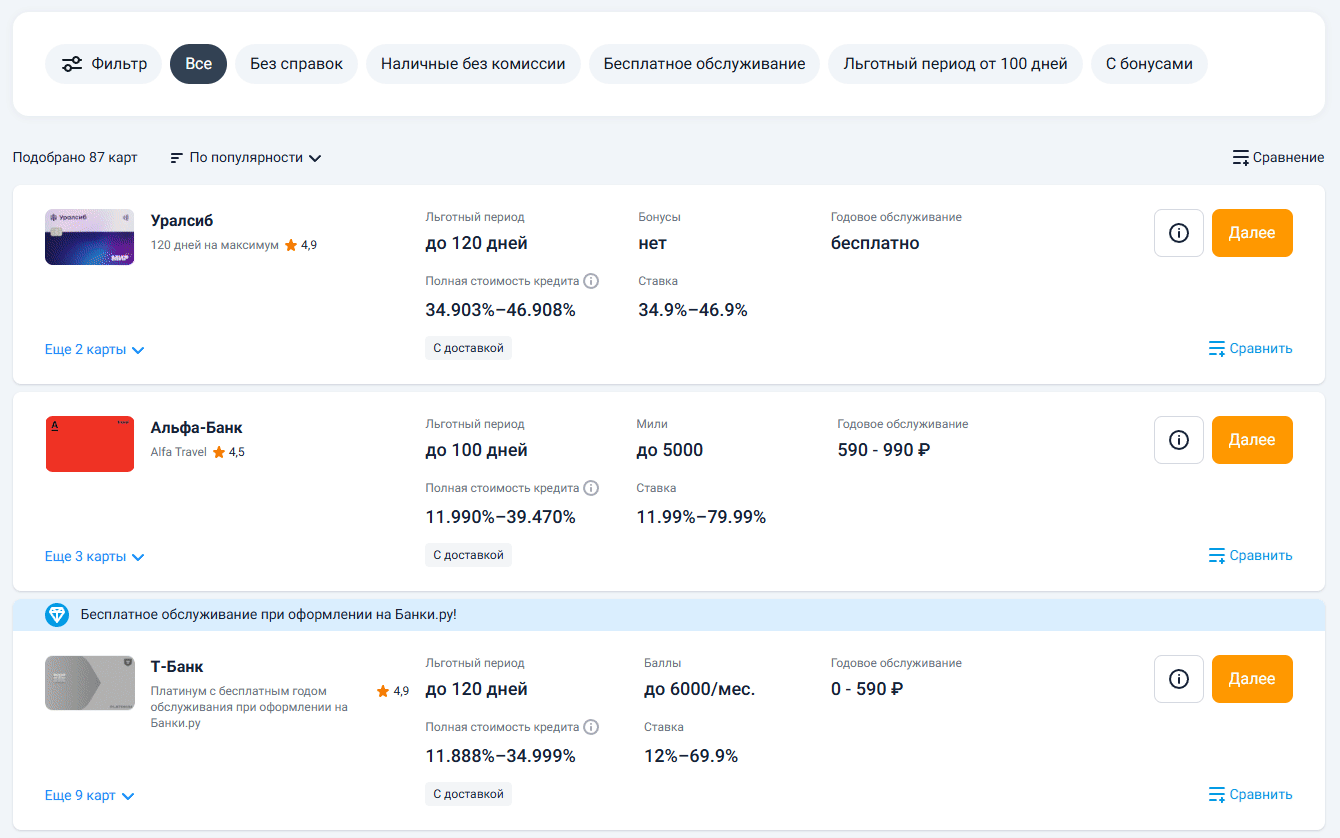Click info icon button in Уралсиб row
1340x838 pixels.
(1179, 233)
